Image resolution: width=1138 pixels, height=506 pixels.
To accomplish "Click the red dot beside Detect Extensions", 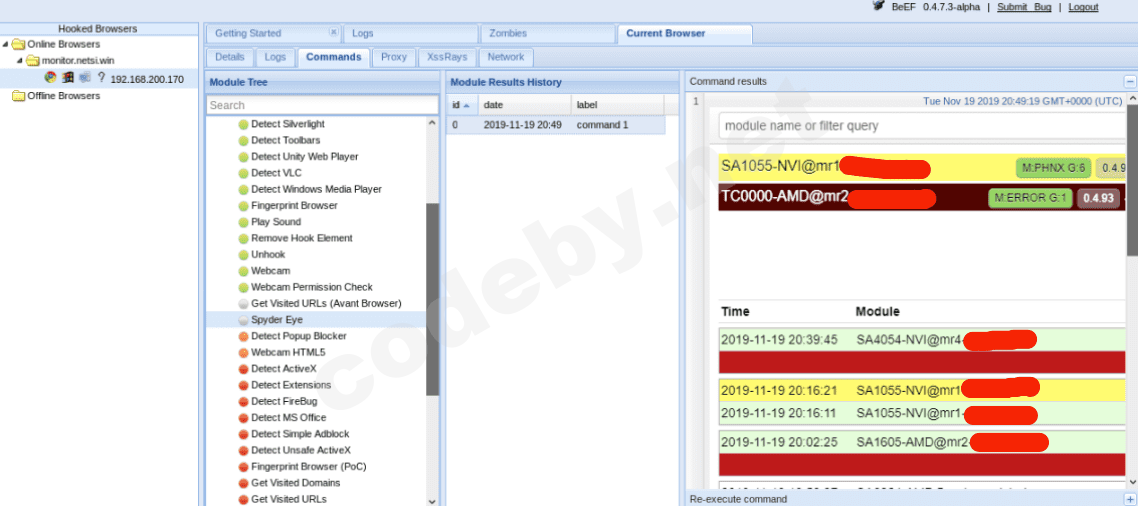I will [x=243, y=385].
